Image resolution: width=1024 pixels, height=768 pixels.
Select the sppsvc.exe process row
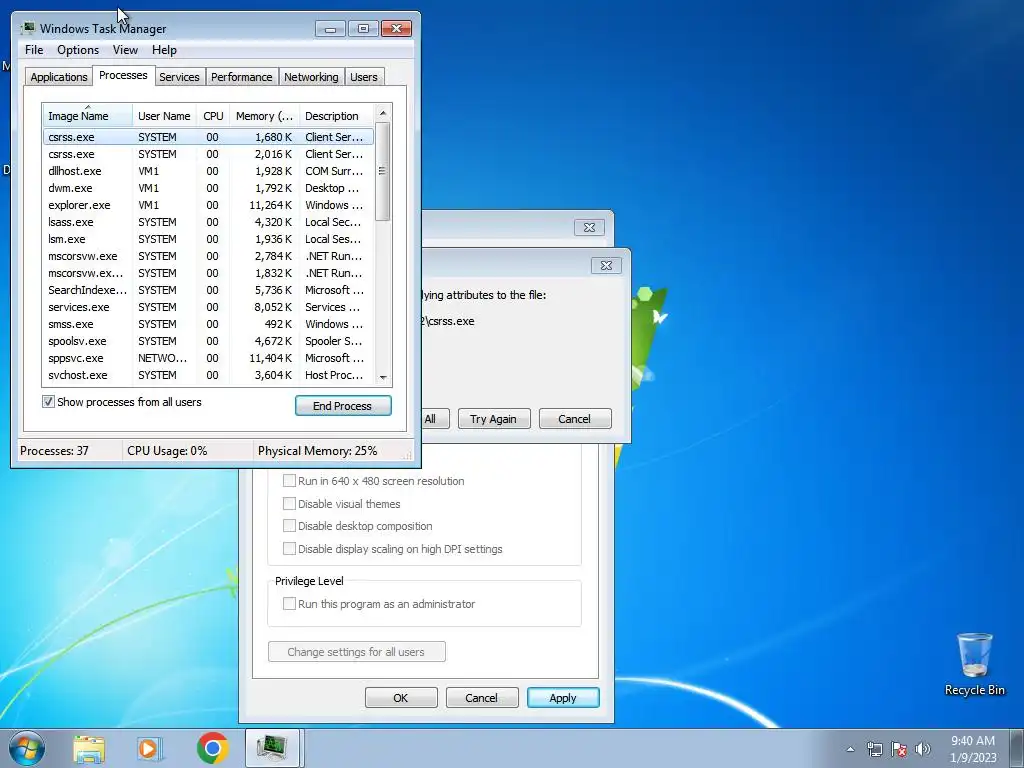point(208,358)
